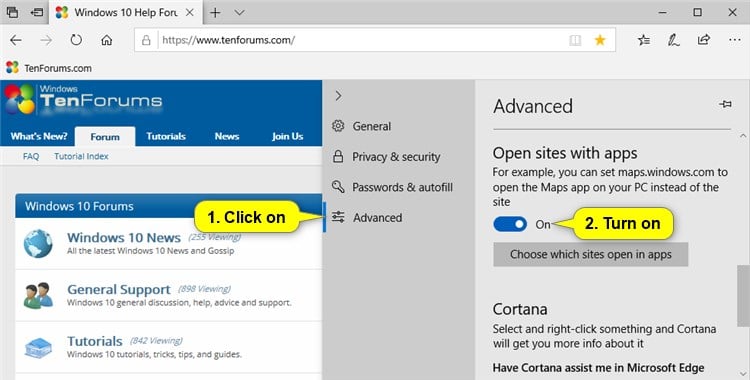Click the settings pane scrollbar thumb

pyautogui.click(x=743, y=295)
